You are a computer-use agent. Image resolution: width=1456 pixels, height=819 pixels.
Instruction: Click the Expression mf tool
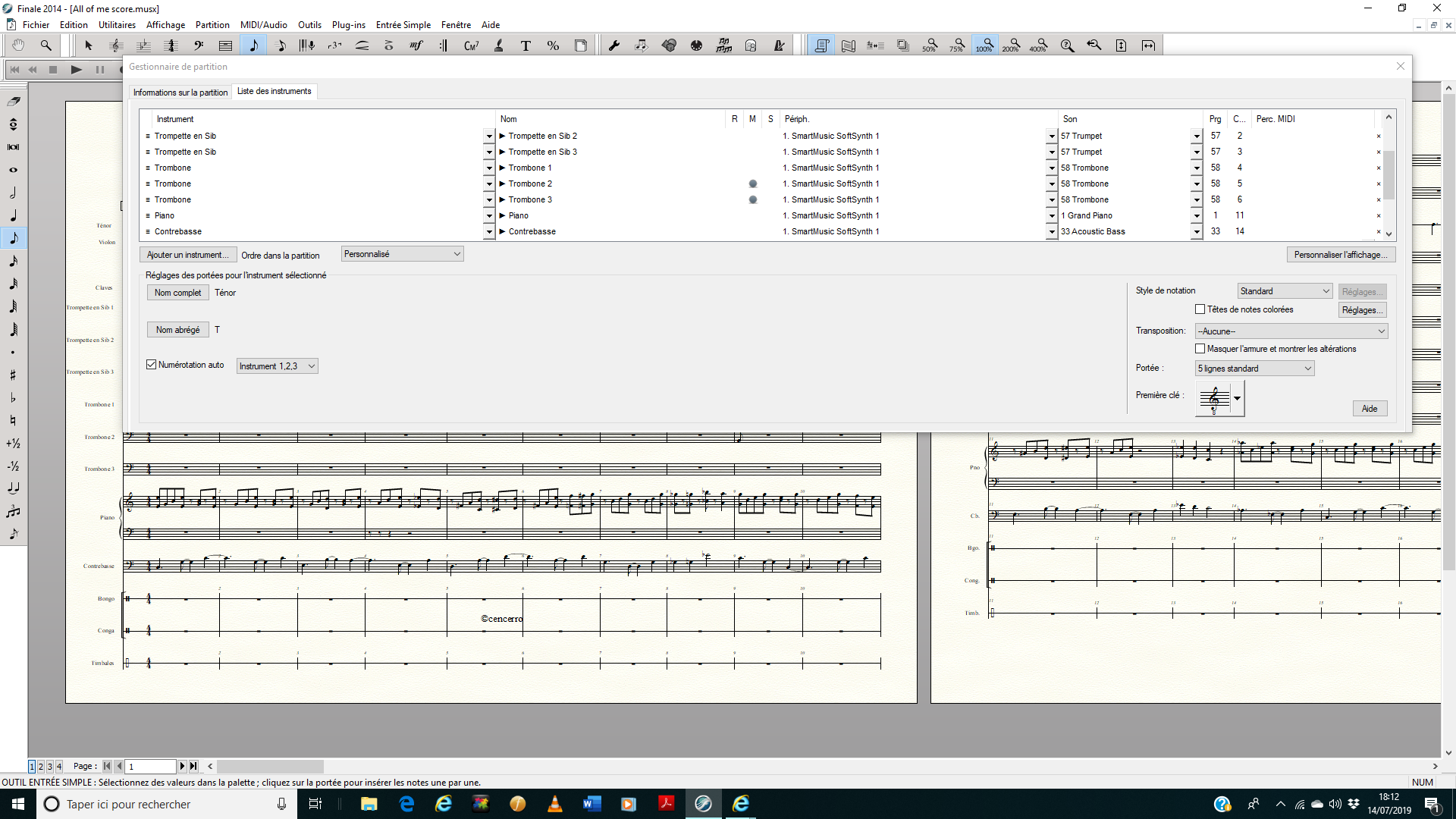(416, 45)
